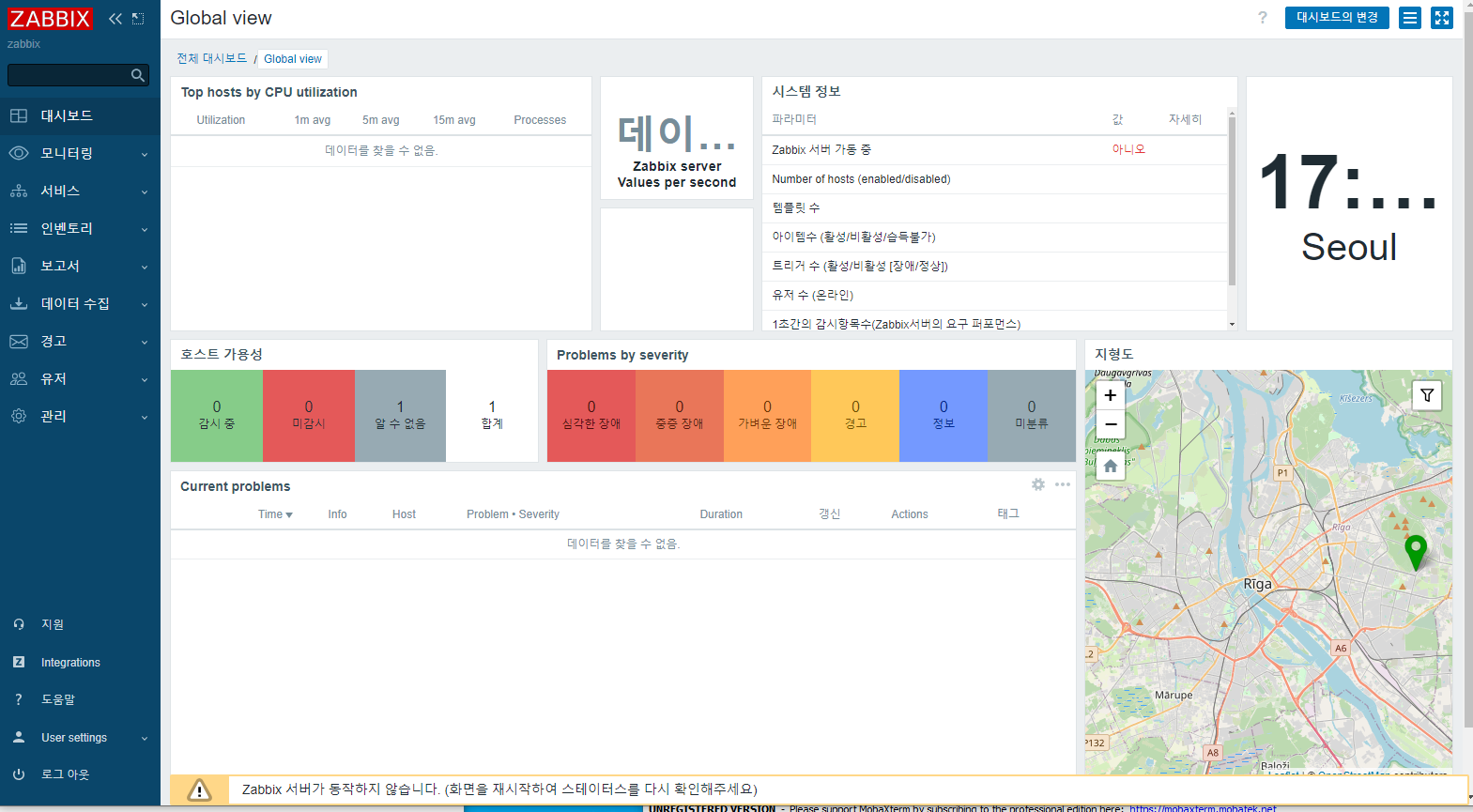Click the 감시 중 green availability tile
Screen dimensions: 1473x812
tap(217, 415)
